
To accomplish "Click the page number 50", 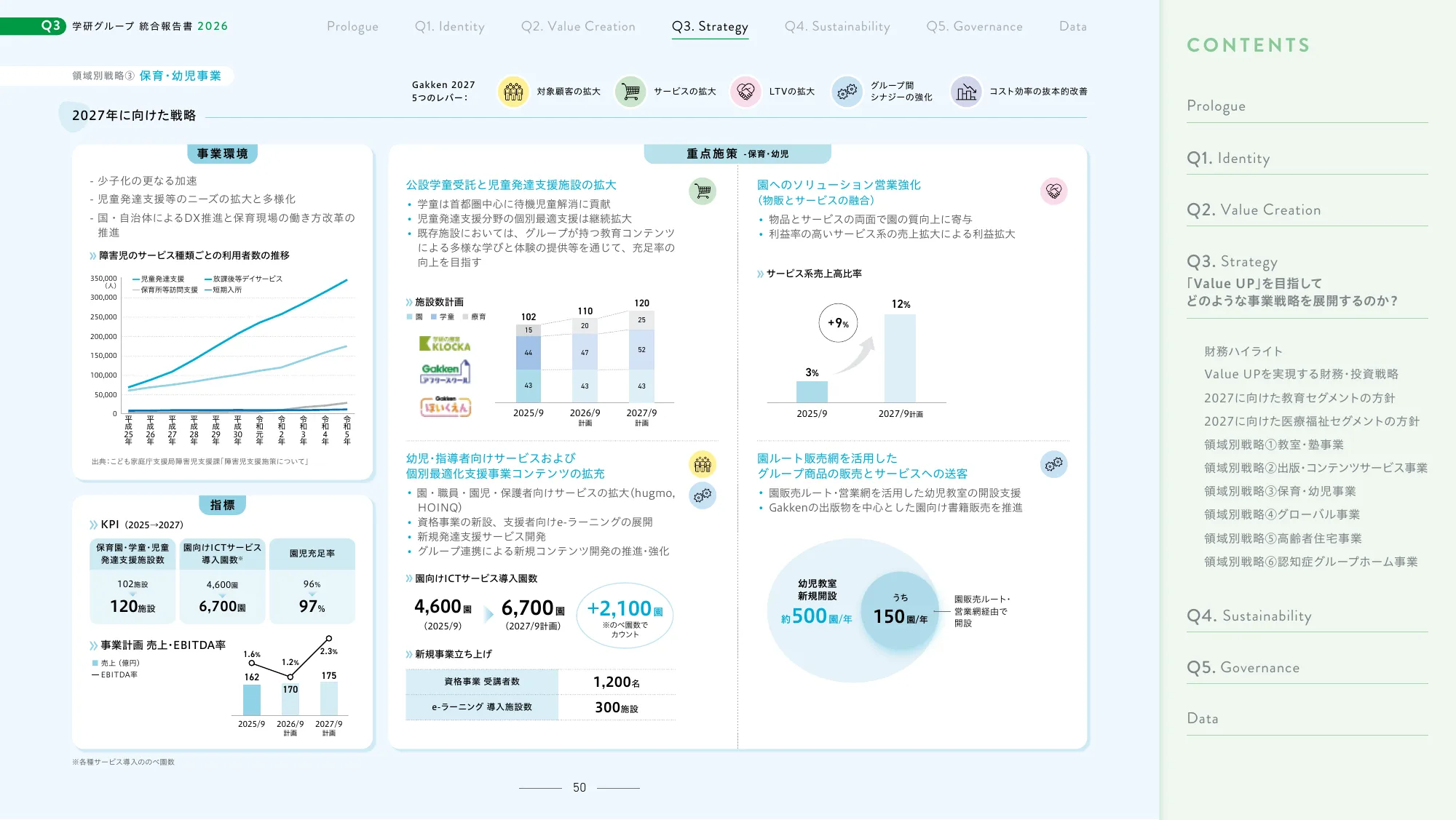I will 579,787.
